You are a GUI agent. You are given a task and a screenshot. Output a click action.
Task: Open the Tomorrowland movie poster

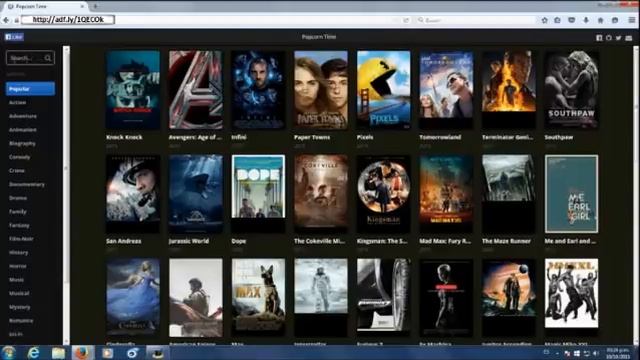pyautogui.click(x=446, y=89)
